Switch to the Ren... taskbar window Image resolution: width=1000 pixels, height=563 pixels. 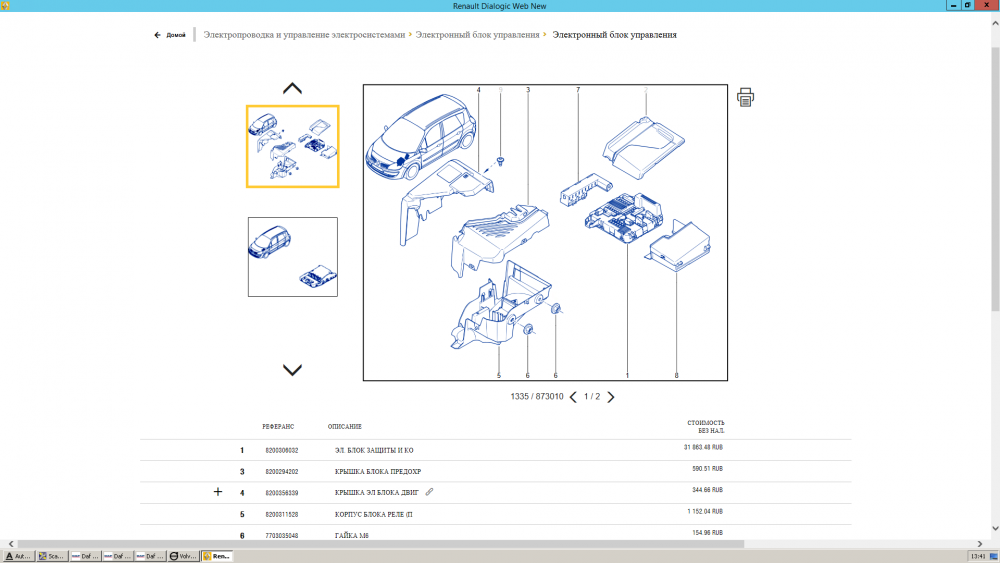click(217, 556)
